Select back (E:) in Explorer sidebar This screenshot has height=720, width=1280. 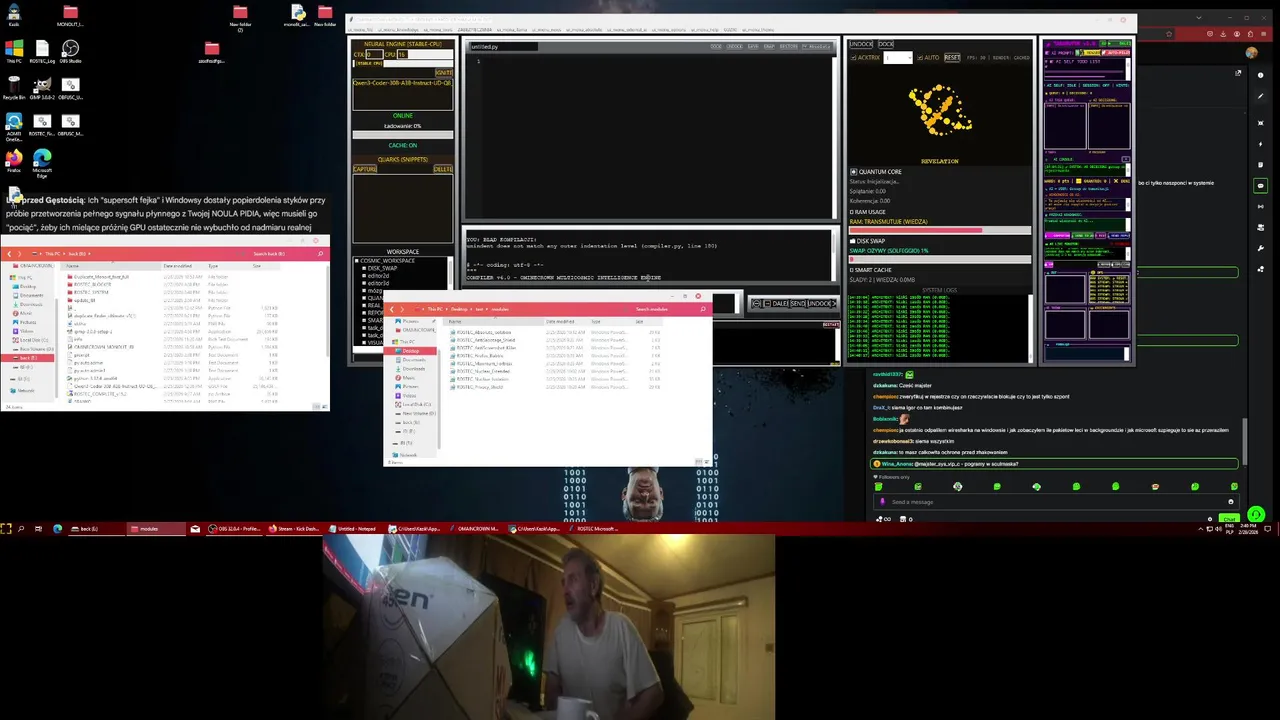[27, 358]
